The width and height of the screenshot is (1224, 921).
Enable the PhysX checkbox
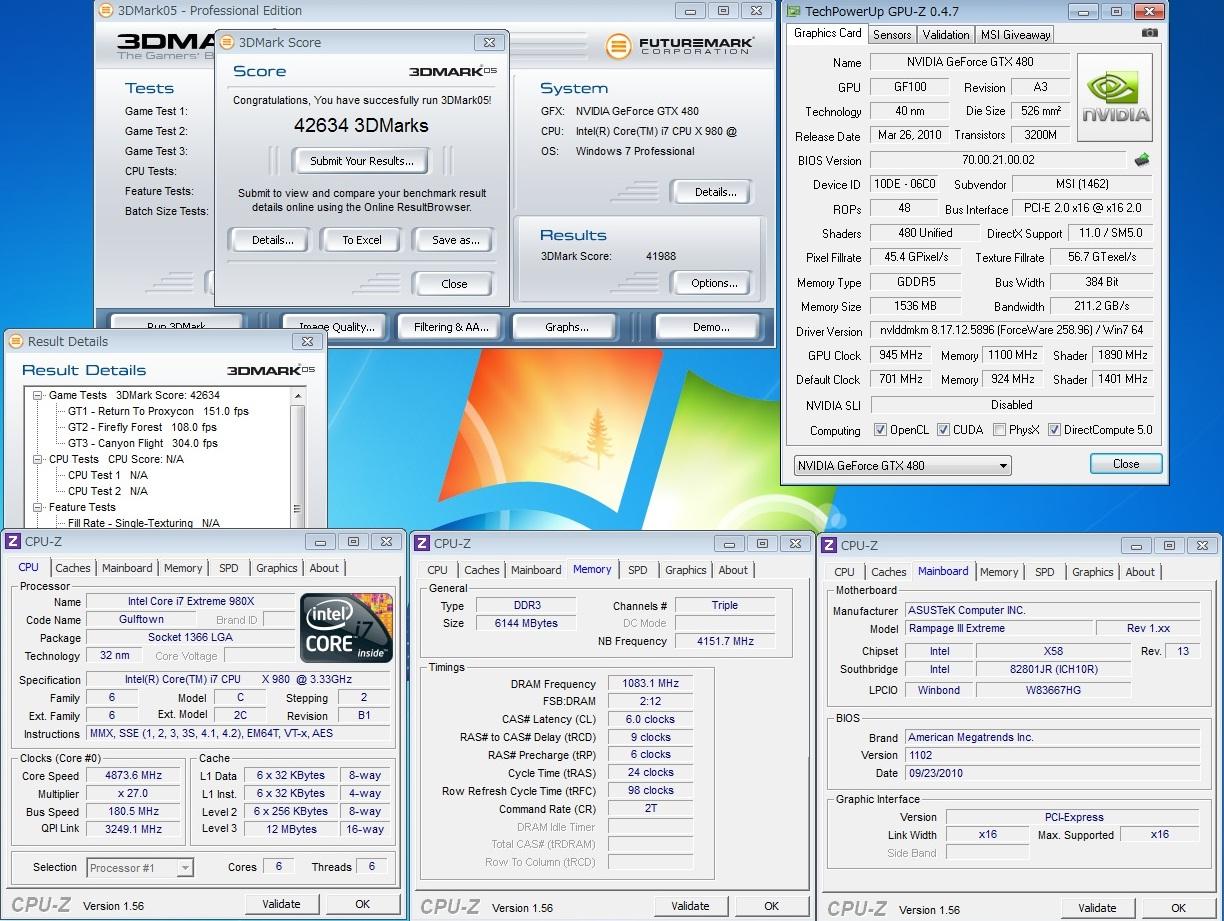pyautogui.click(x=999, y=430)
